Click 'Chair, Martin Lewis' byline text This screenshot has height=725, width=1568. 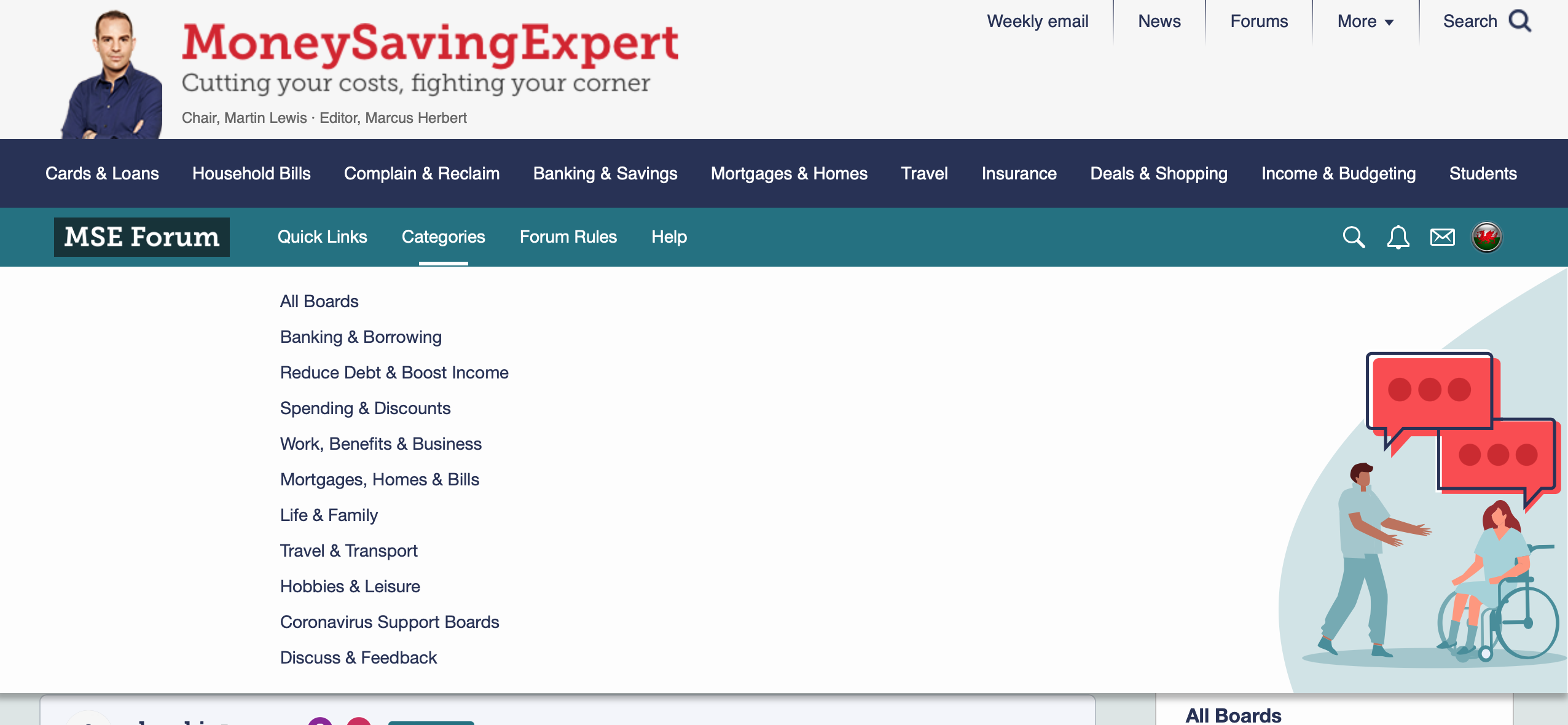(x=245, y=118)
